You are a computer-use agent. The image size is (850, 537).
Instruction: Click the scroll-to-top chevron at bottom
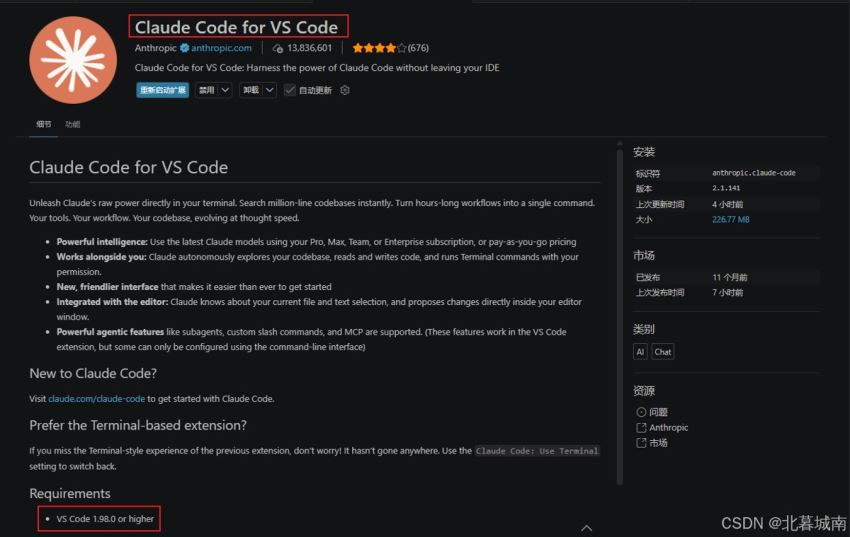[587, 528]
